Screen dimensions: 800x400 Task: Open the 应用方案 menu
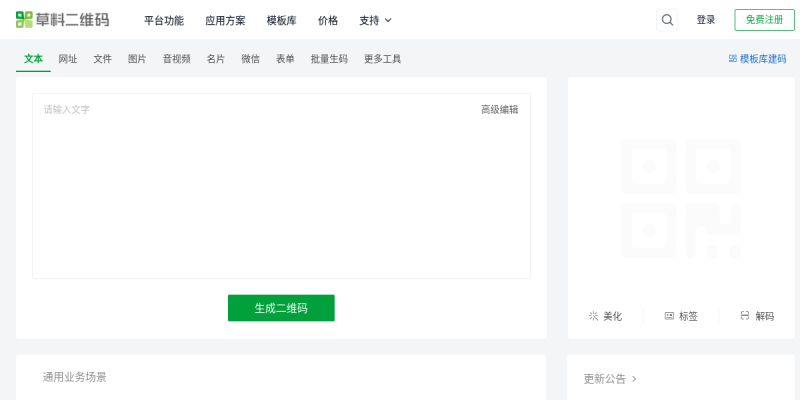click(225, 20)
